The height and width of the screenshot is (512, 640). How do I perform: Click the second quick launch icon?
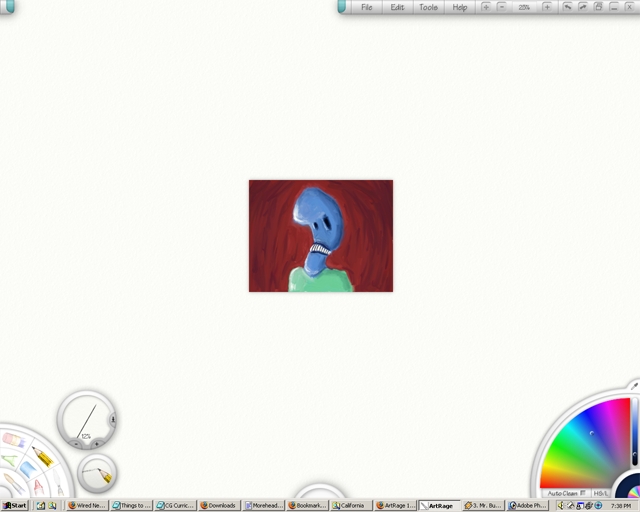(x=52, y=505)
